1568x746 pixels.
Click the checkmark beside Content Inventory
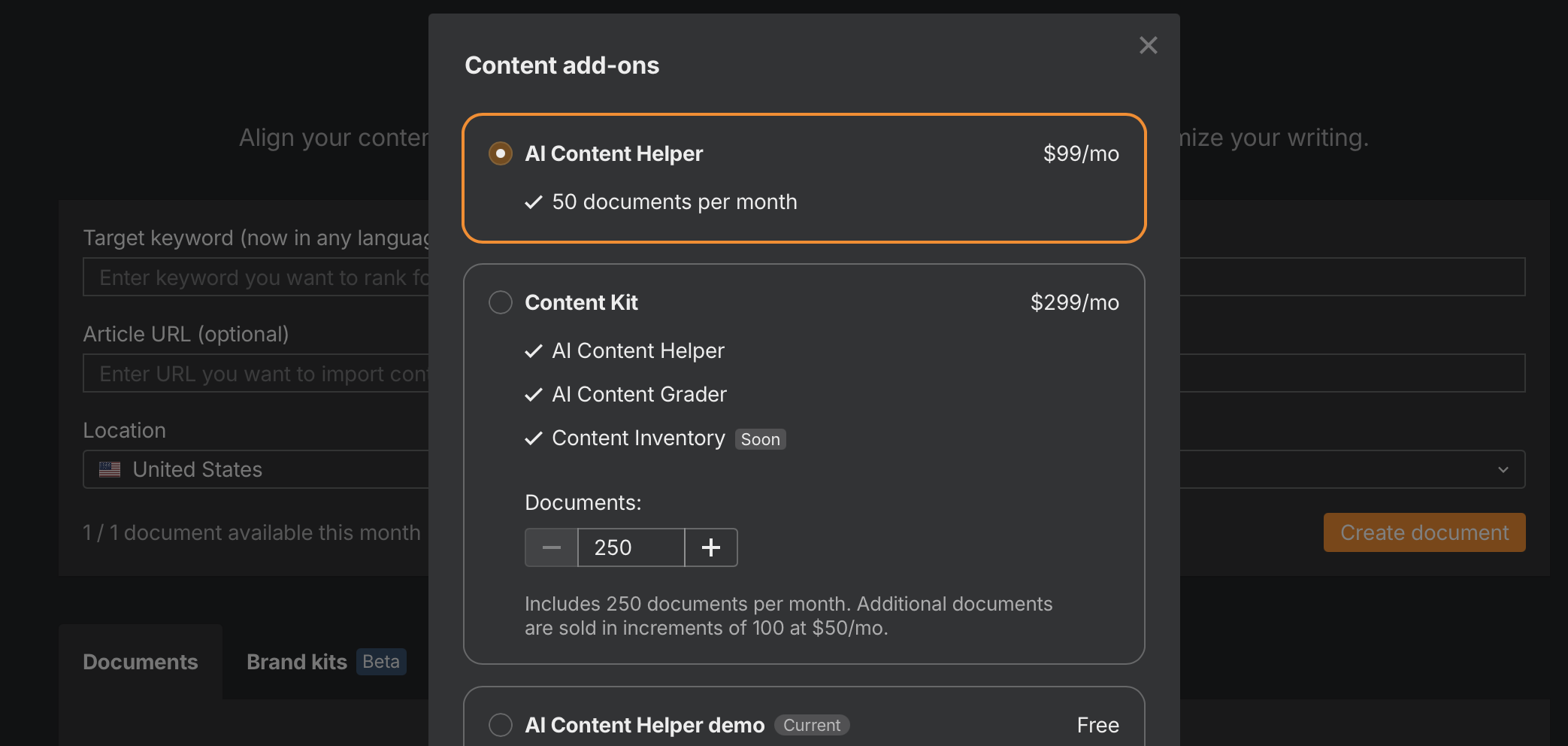(x=534, y=438)
